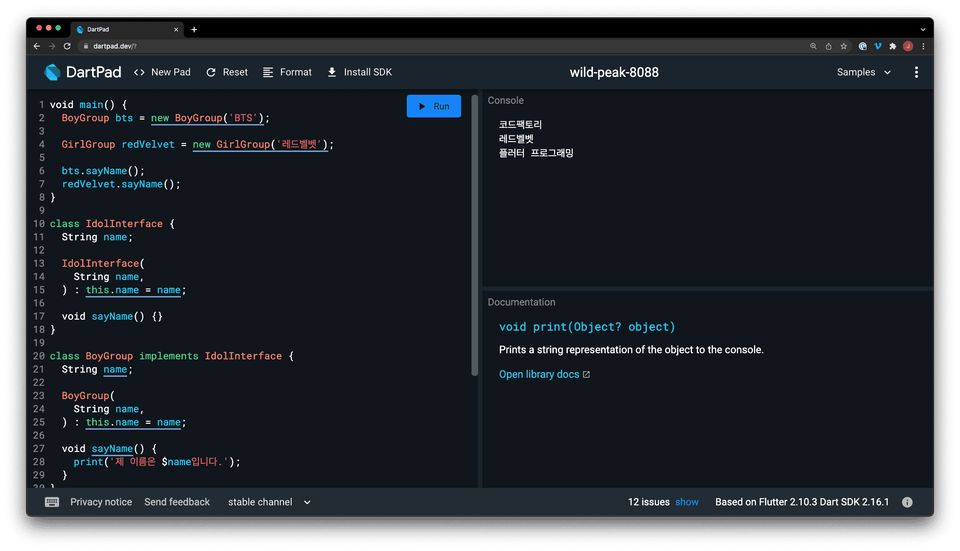The height and width of the screenshot is (551, 960).
Task: Click the DartPad logo icon
Action: [x=52, y=72]
